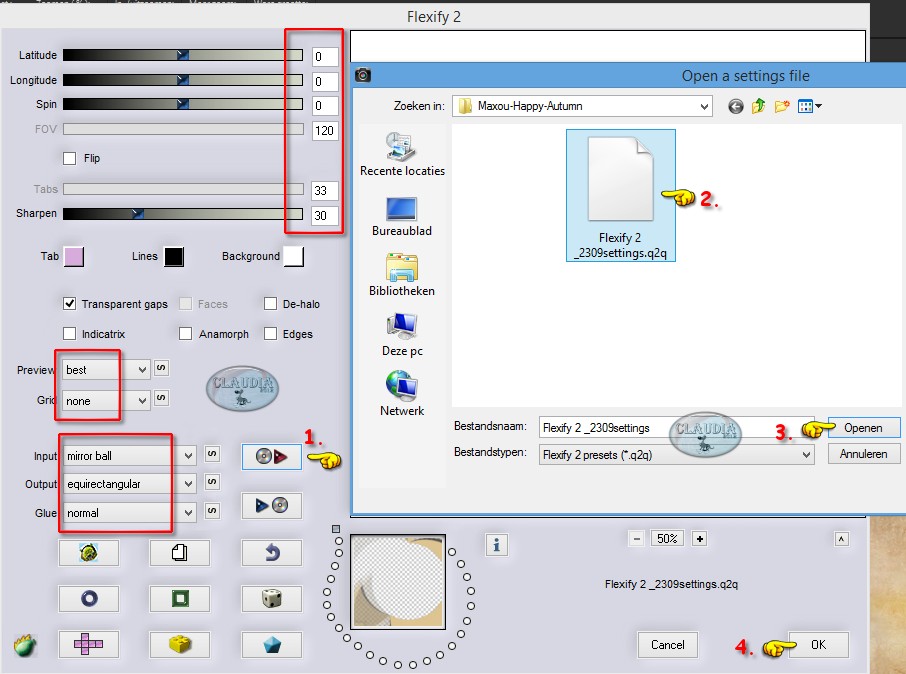Click the up one folder icon
The image size is (906, 674).
tap(759, 106)
